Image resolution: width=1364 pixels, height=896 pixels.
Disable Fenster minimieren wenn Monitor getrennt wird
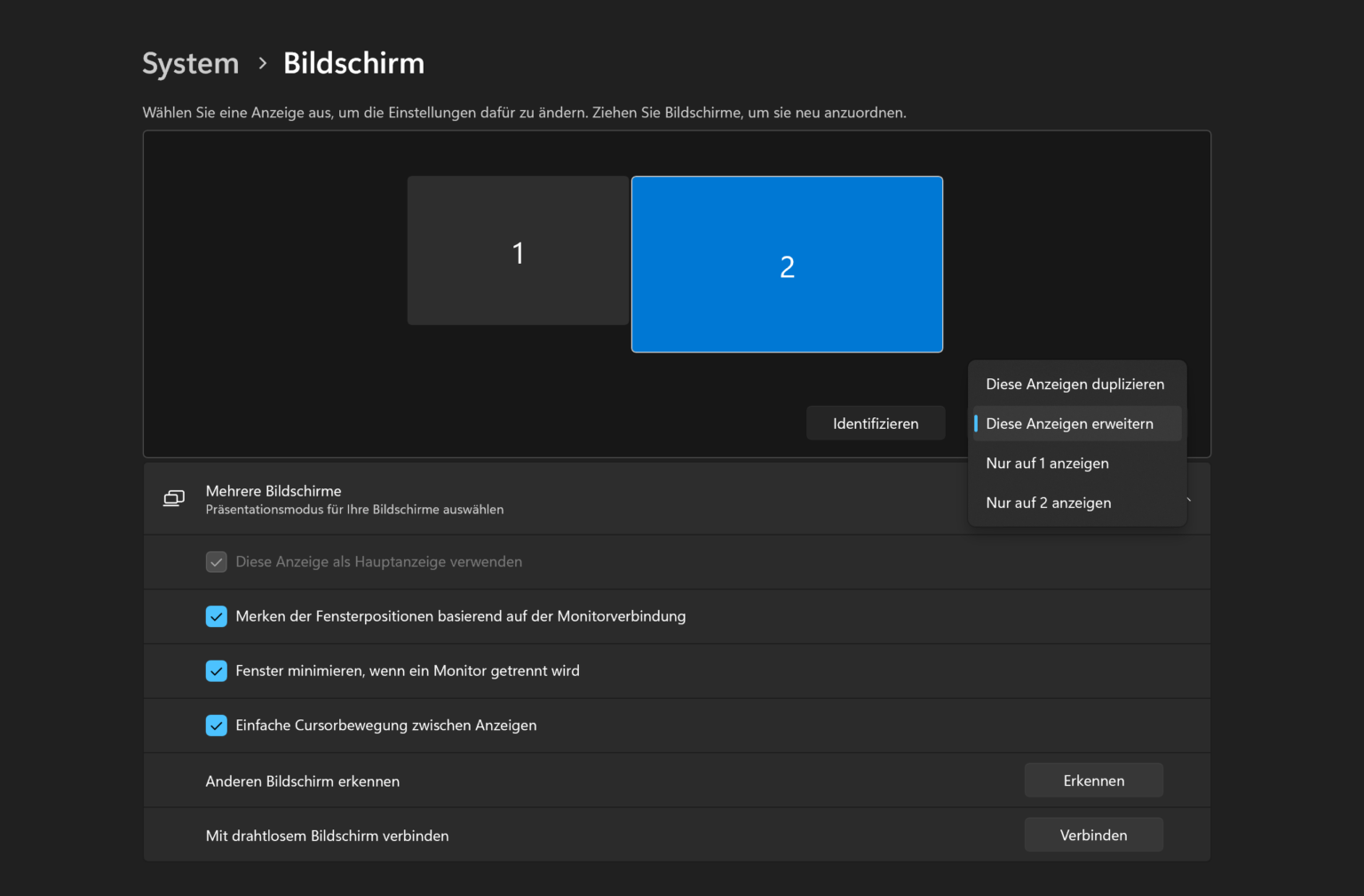point(216,670)
